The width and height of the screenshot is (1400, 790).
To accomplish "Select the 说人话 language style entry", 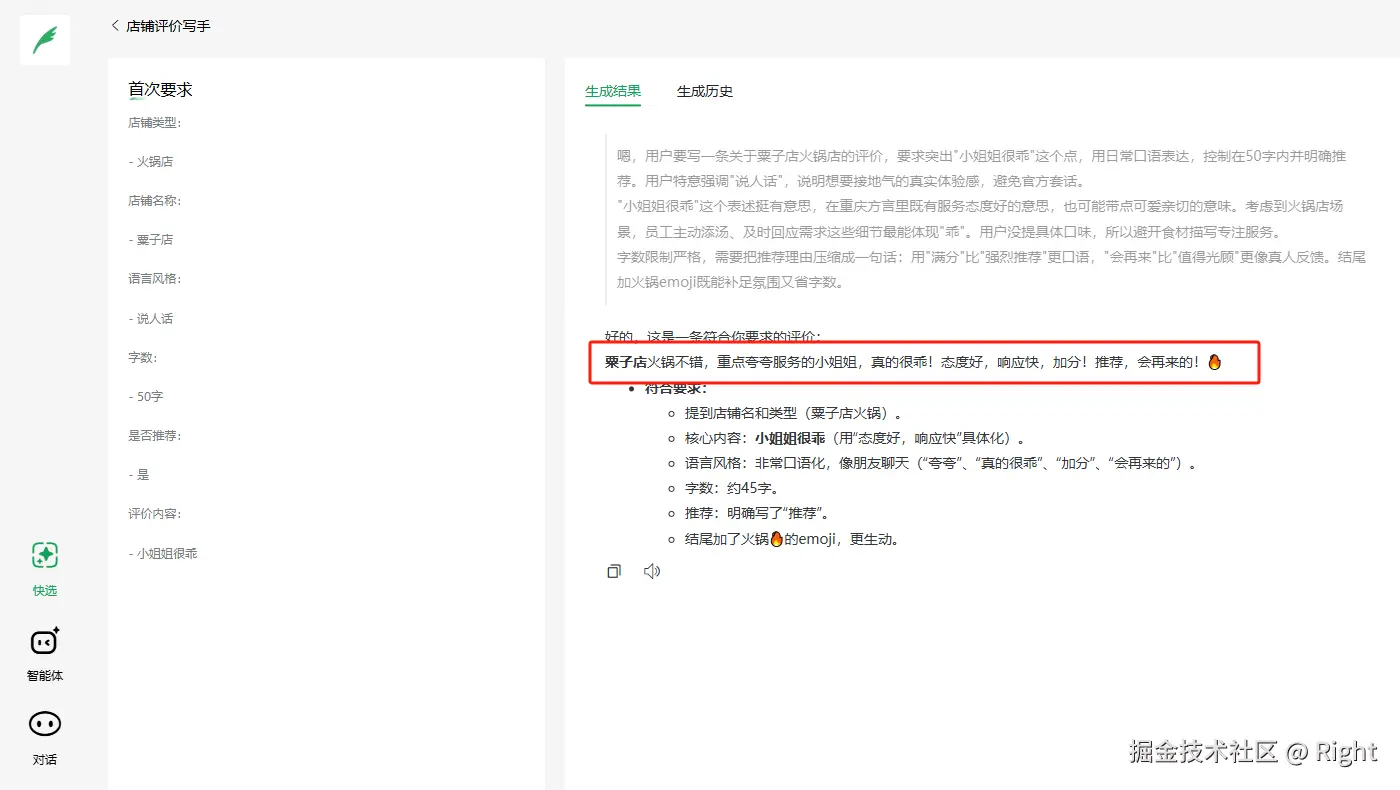I will (x=151, y=317).
